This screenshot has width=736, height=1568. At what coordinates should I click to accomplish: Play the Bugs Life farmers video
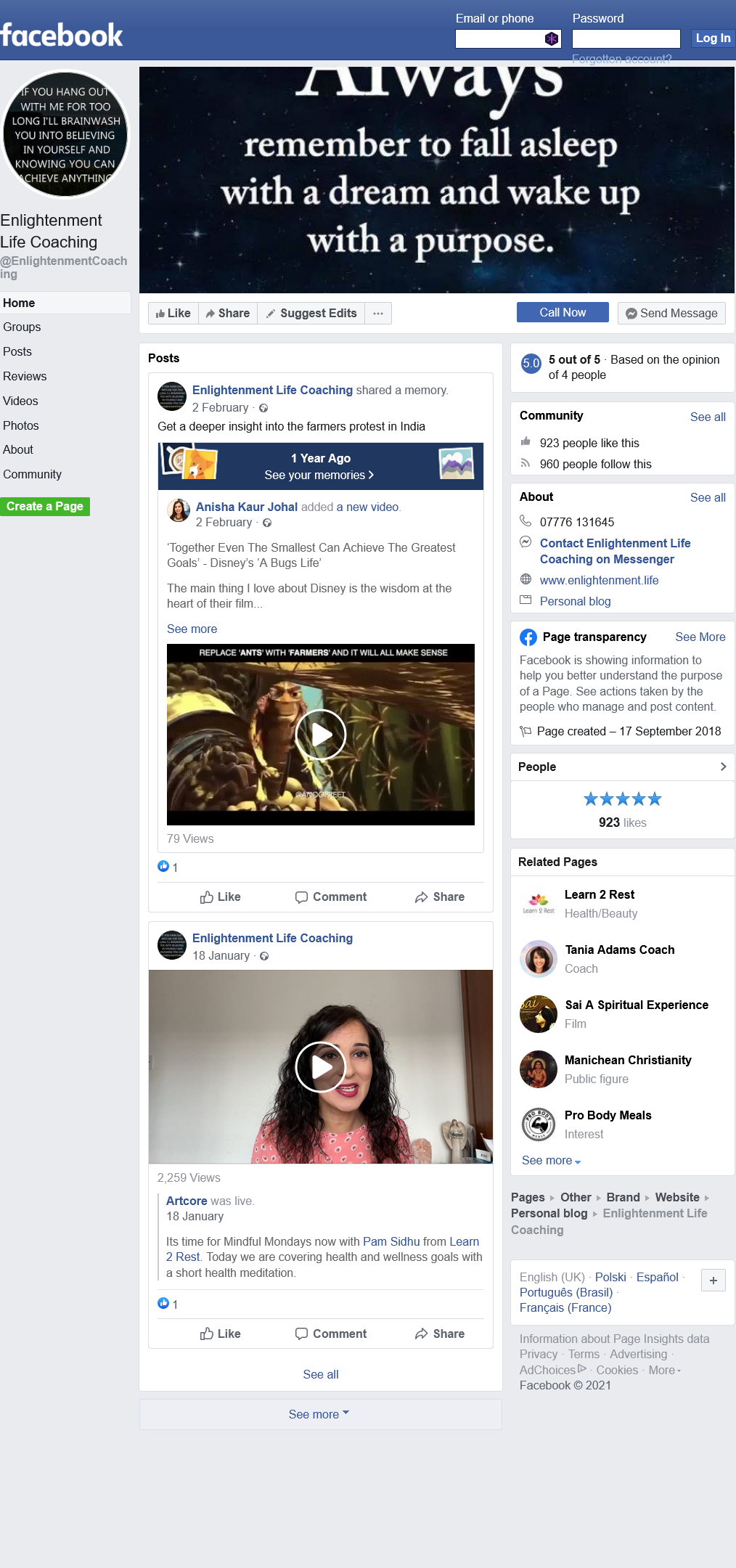coord(320,735)
